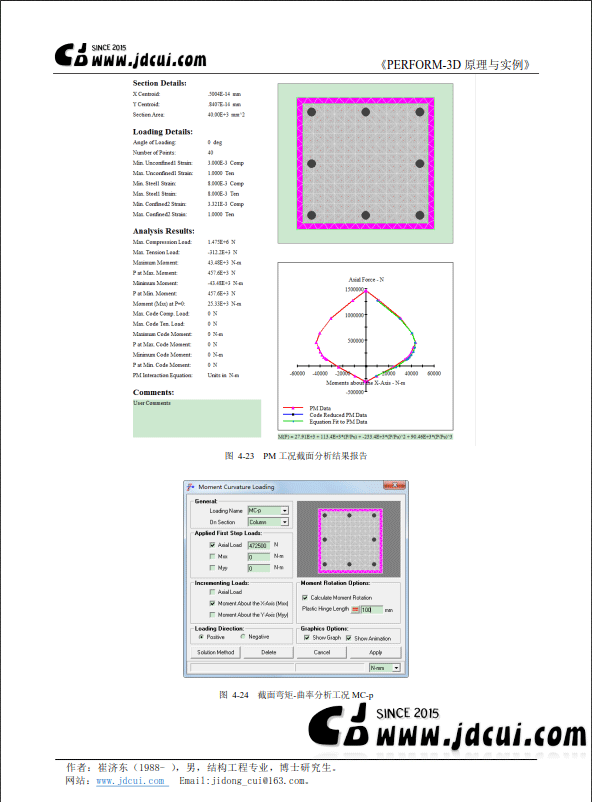Click the PM interaction curve graph
This screenshot has width=592, height=802.
pyautogui.click(x=365, y=346)
